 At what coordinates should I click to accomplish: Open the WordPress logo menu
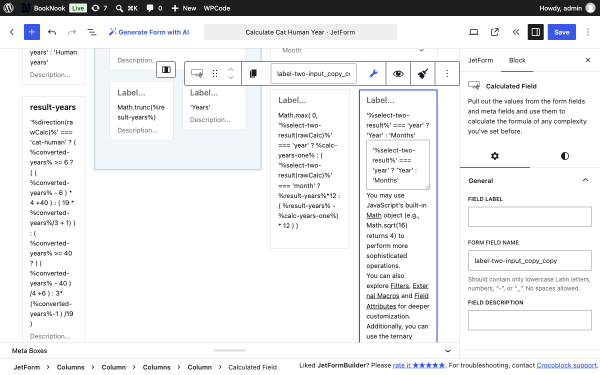click(x=8, y=8)
